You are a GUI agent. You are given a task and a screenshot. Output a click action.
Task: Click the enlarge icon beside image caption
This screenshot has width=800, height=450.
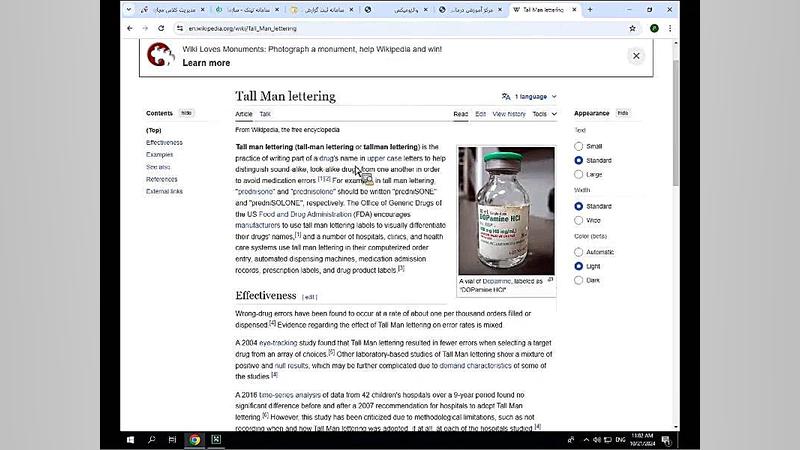click(x=550, y=280)
